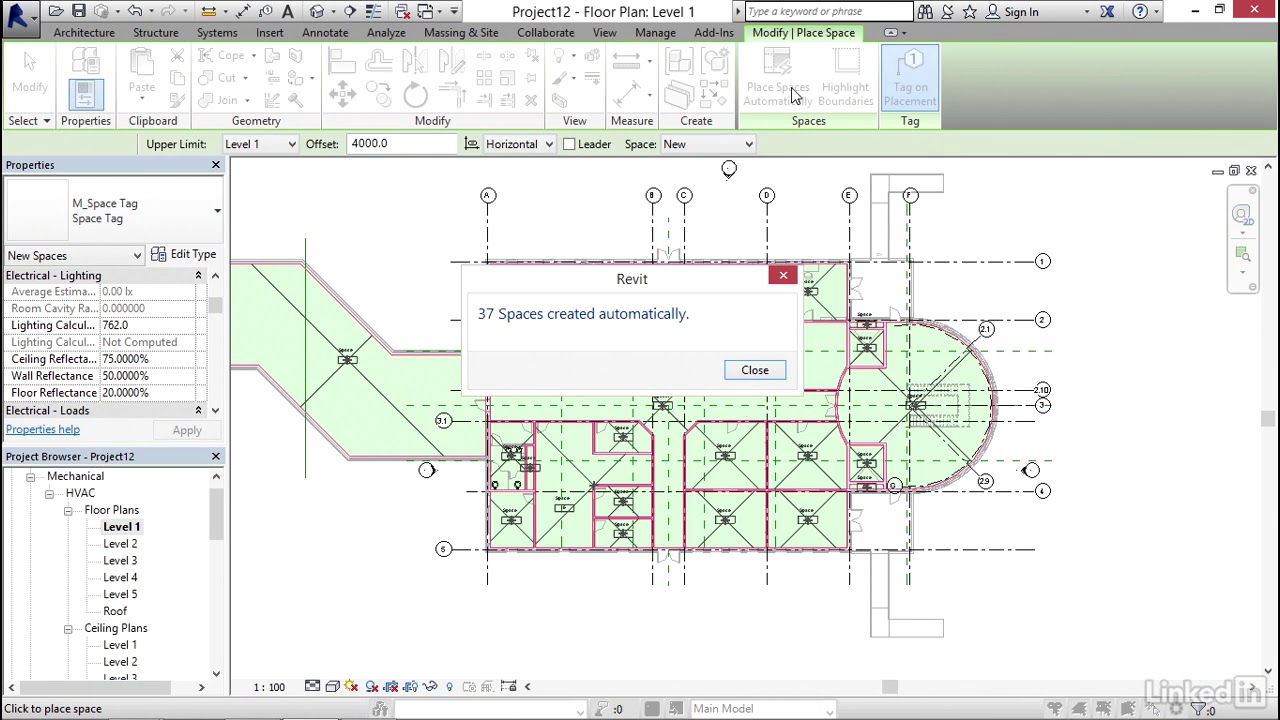This screenshot has height=720, width=1280.
Task: Click the Close button in Revit dialog
Action: [x=755, y=370]
